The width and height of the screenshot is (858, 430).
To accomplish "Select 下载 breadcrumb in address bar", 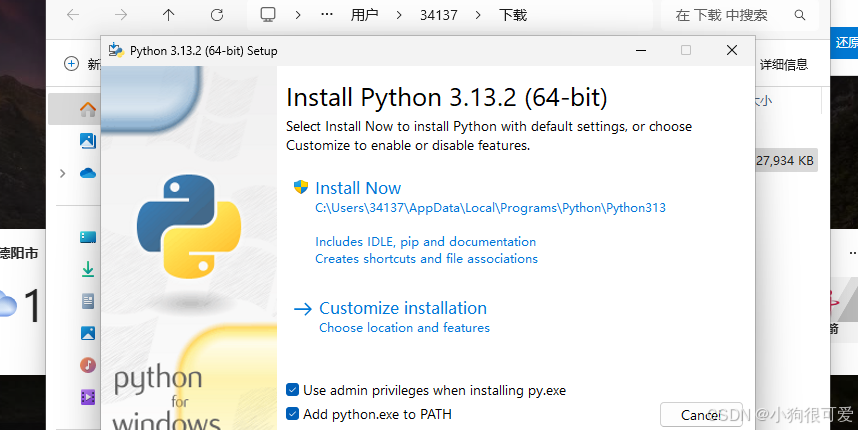I will [x=513, y=15].
